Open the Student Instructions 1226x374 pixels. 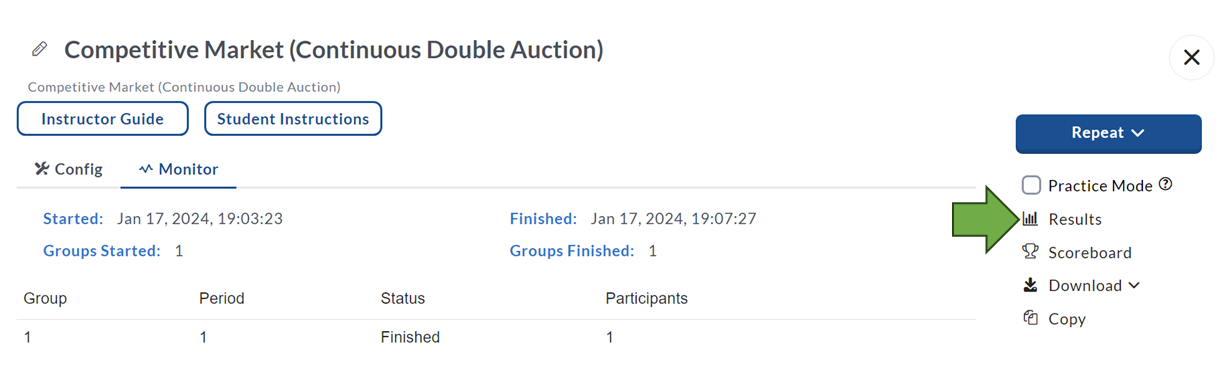click(x=293, y=119)
